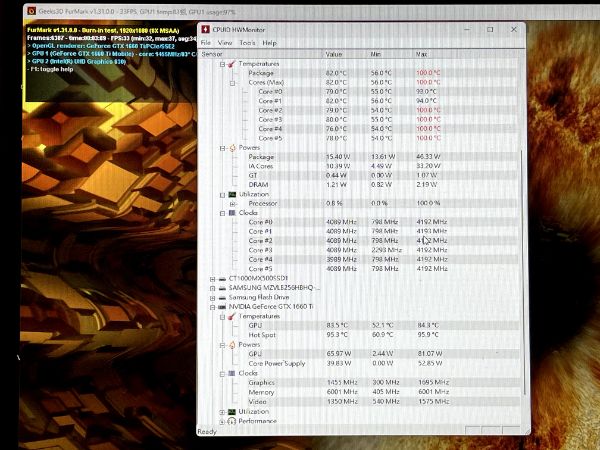Collapse the CPU Utilization section
Viewport: 600px width, 450px height.
[x=222, y=195]
